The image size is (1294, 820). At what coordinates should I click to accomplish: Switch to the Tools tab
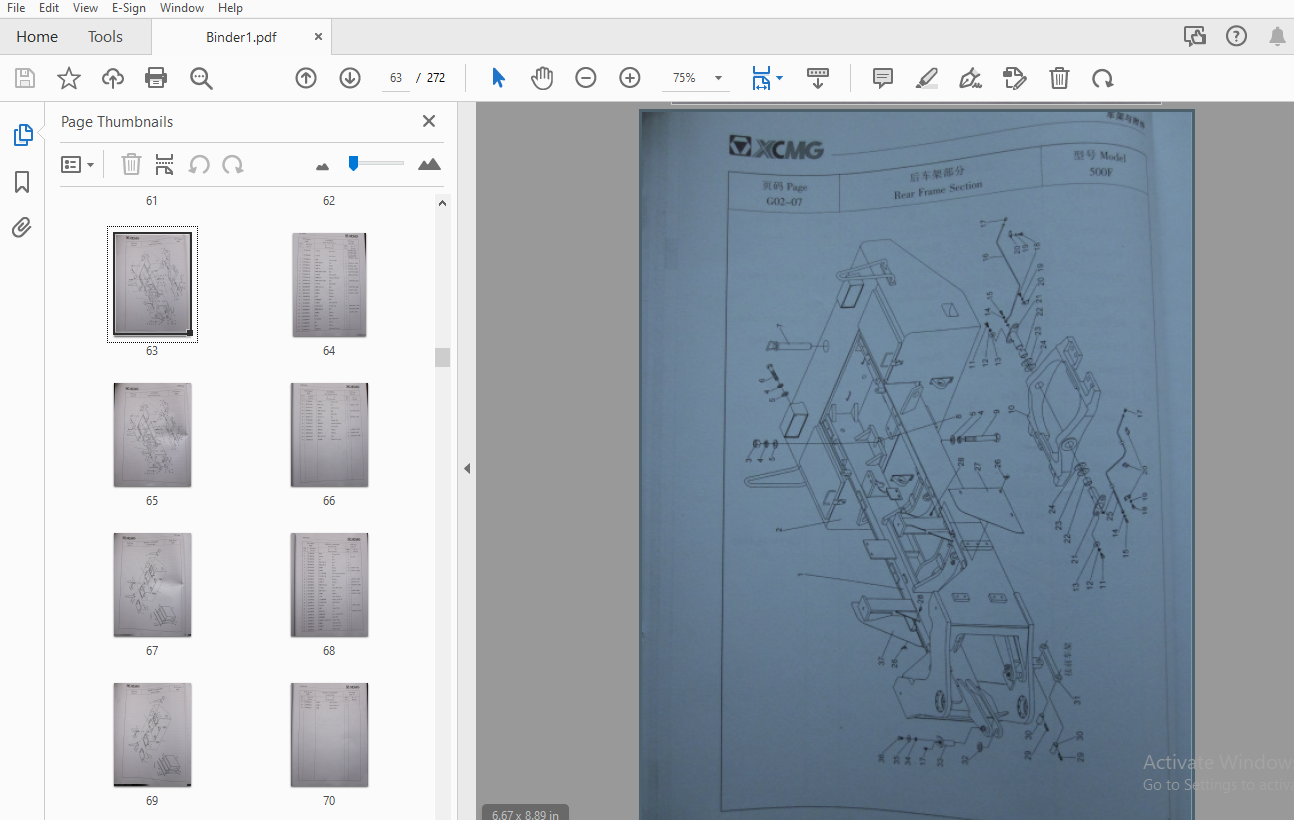105,37
